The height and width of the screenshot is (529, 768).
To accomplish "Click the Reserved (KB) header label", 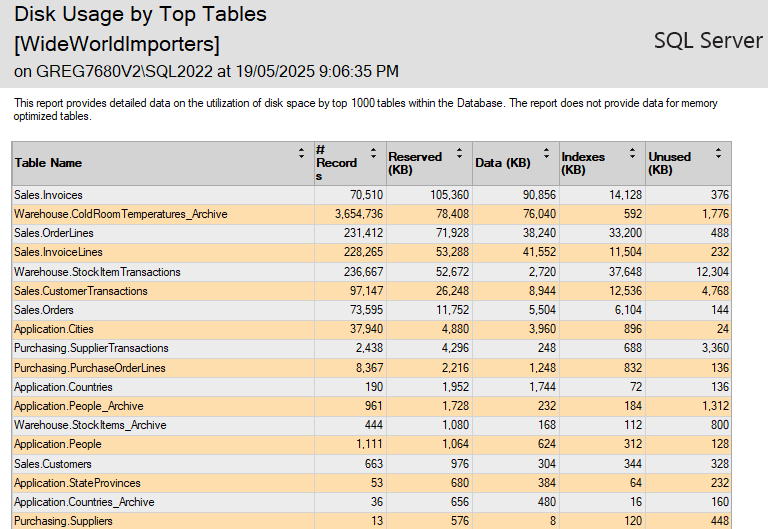I will (x=415, y=163).
